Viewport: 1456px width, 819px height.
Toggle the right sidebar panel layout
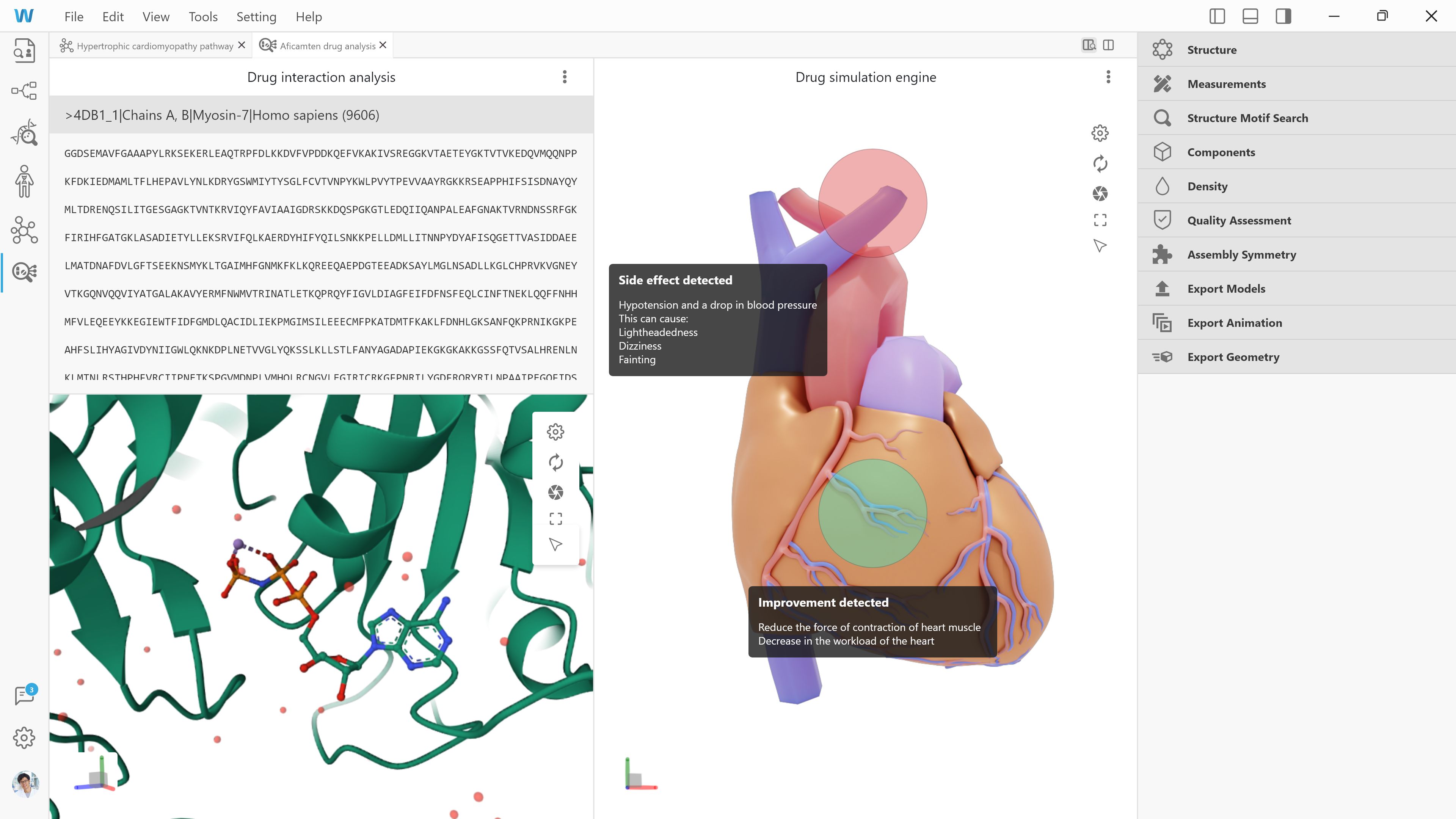click(1283, 16)
